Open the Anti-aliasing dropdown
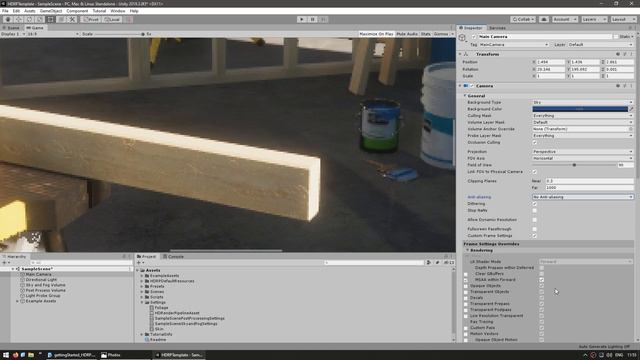Screen dimensions: 640x360 (x=583, y=197)
